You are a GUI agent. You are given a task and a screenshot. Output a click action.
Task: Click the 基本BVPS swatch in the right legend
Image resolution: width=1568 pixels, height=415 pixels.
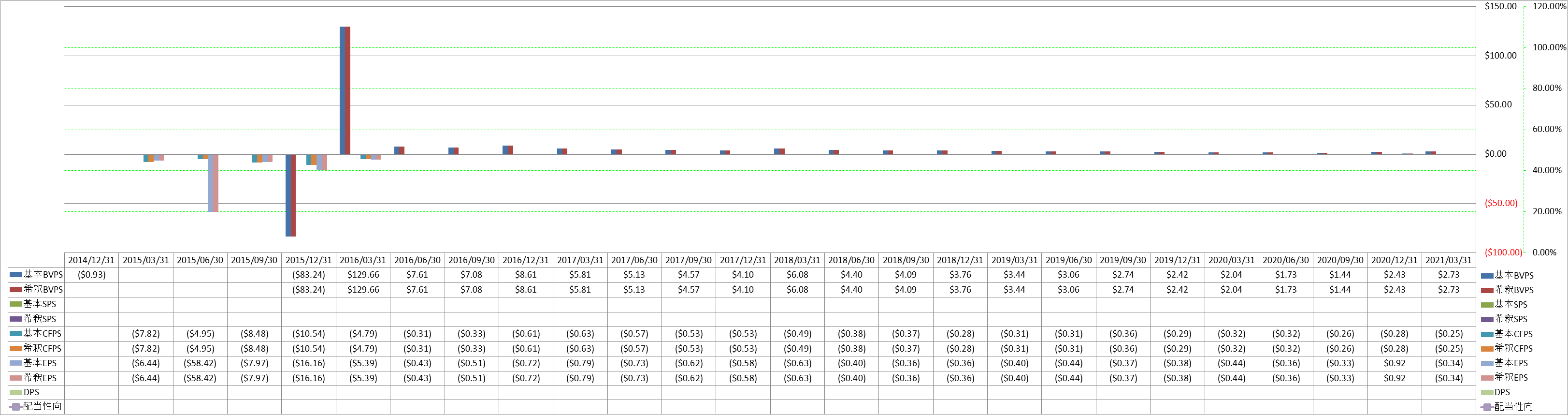point(1487,275)
